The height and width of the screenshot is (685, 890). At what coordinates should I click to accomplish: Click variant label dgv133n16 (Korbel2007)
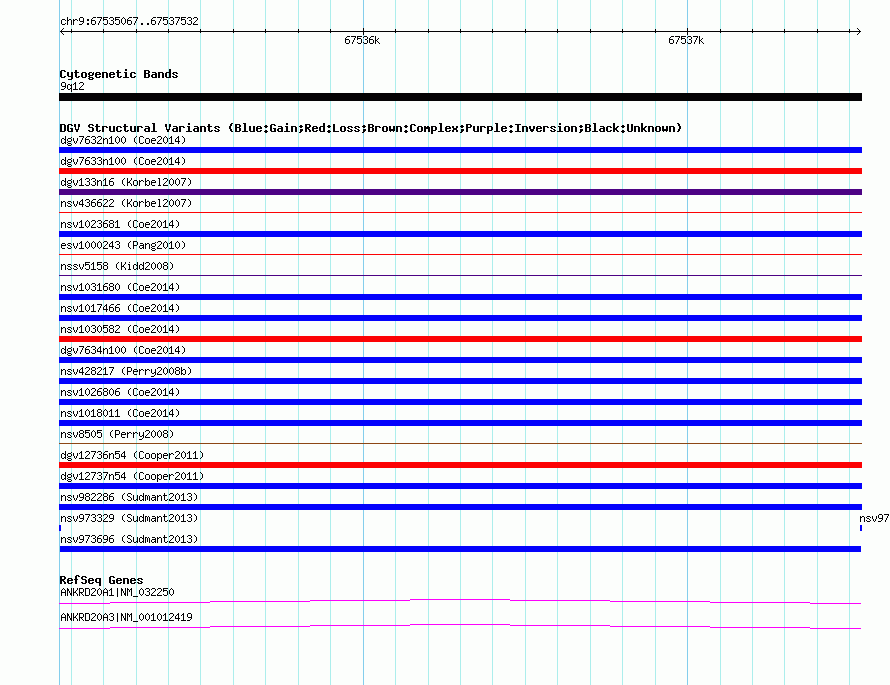126,182
